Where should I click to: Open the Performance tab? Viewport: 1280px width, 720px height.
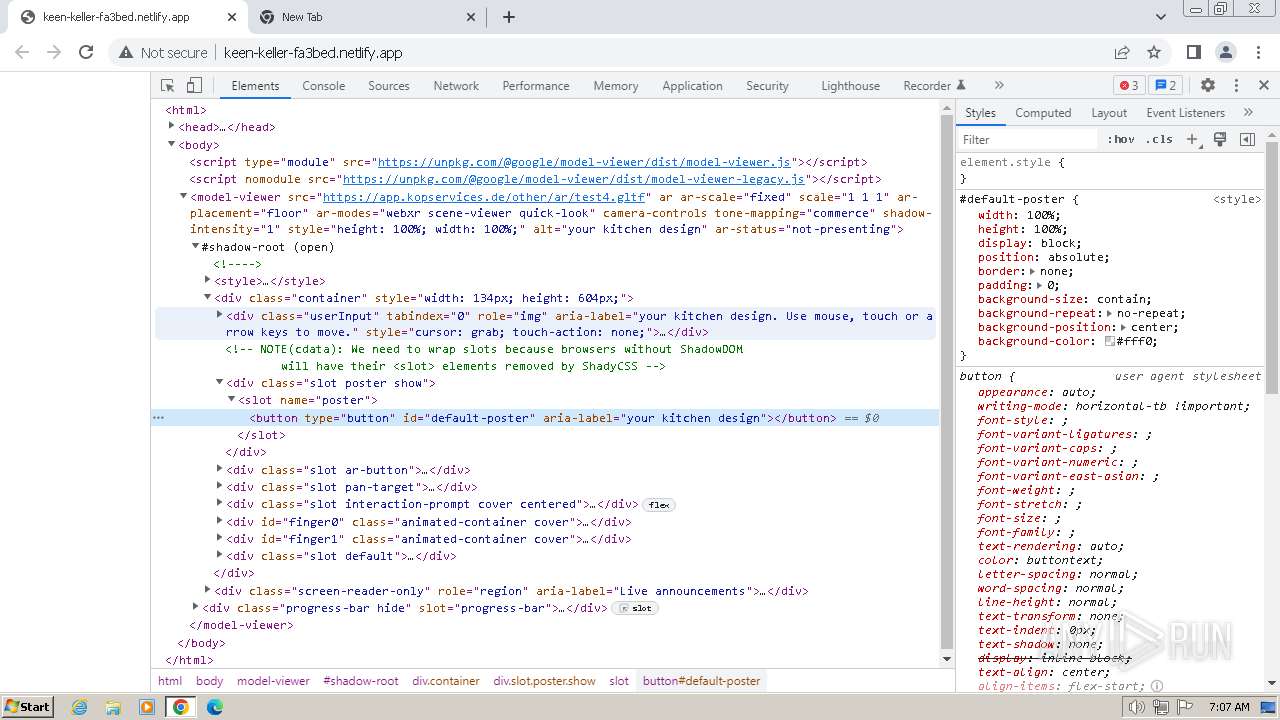[x=536, y=86]
